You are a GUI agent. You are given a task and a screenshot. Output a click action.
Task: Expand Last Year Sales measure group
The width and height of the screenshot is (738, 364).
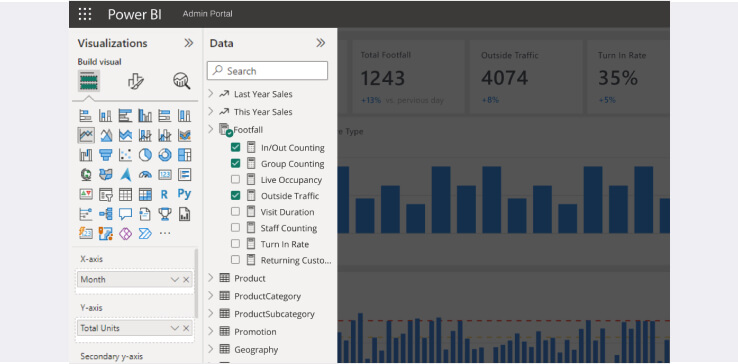pyautogui.click(x=211, y=94)
